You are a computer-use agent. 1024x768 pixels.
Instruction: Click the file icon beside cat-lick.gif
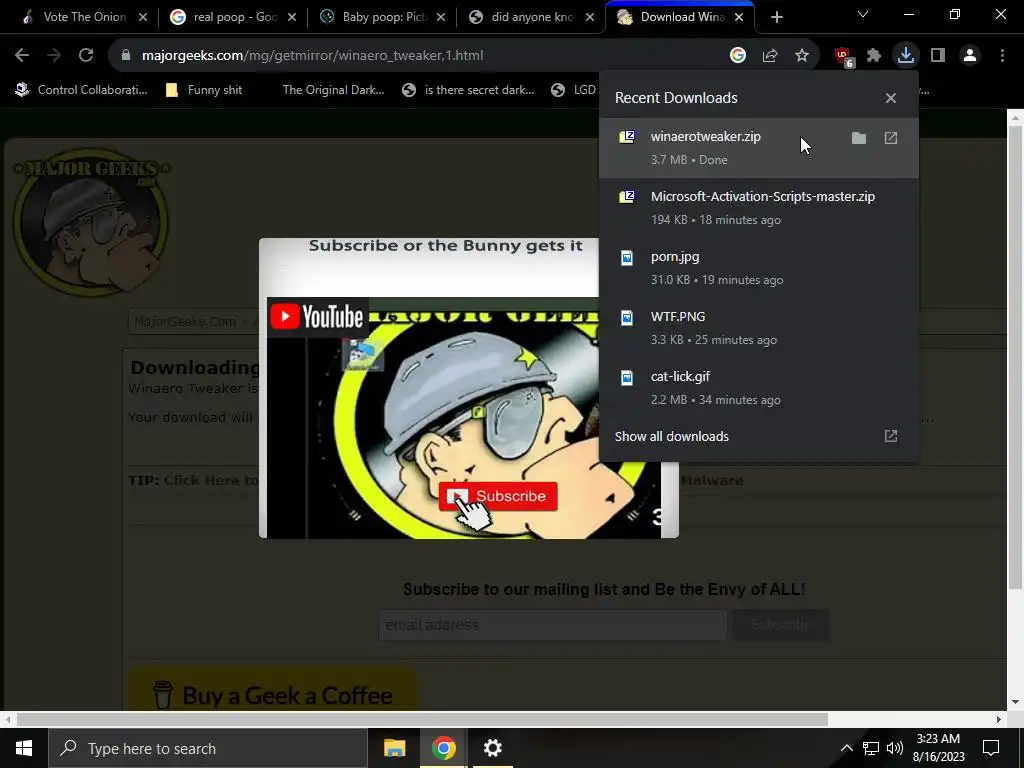(x=627, y=377)
